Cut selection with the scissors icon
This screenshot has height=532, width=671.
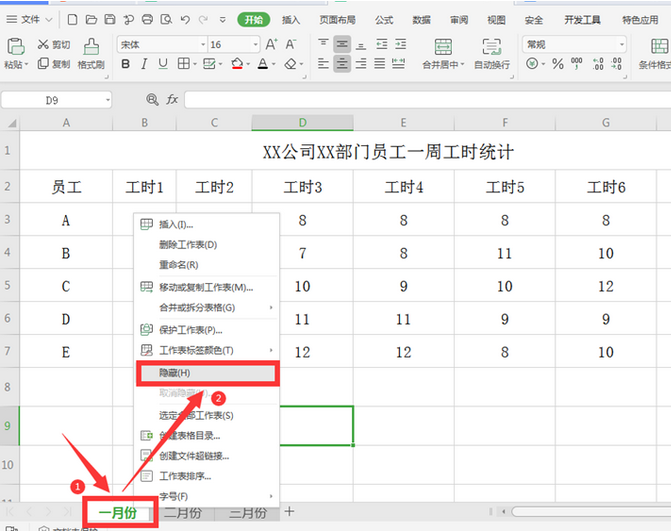pyautogui.click(x=43, y=44)
